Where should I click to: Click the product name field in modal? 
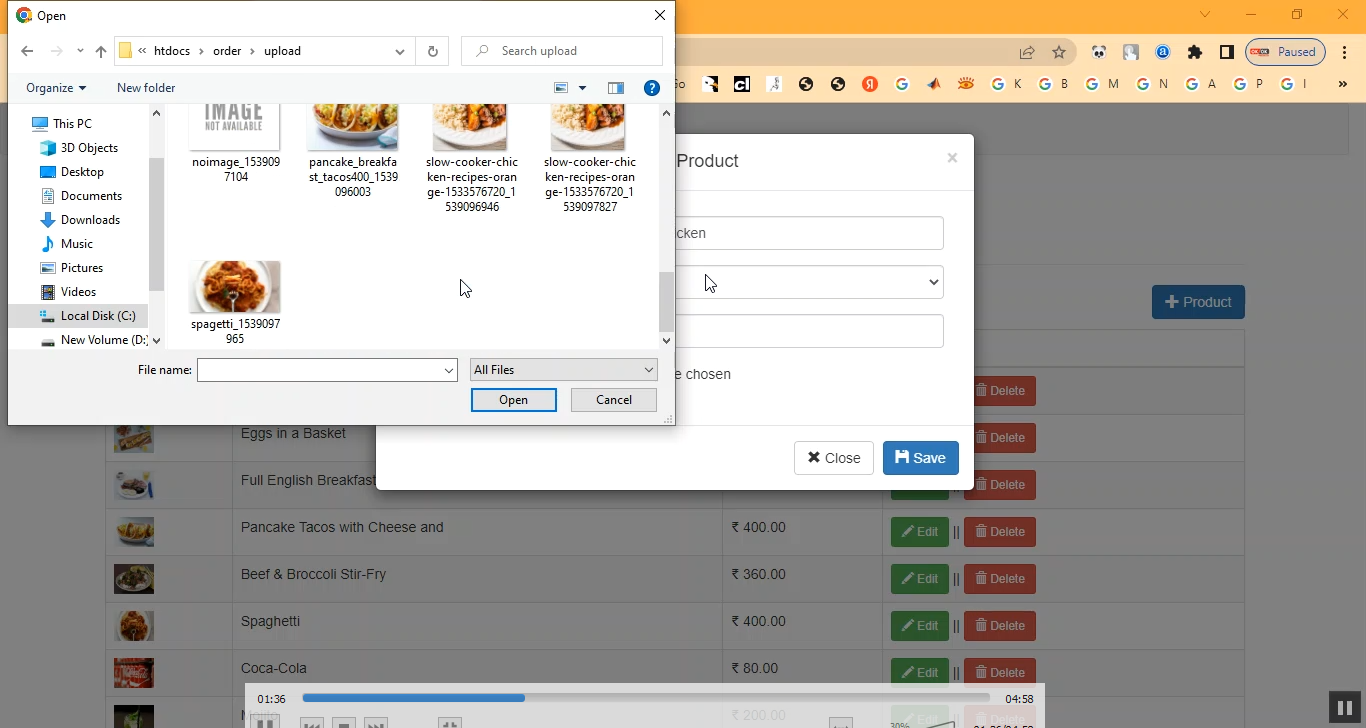pos(809,233)
